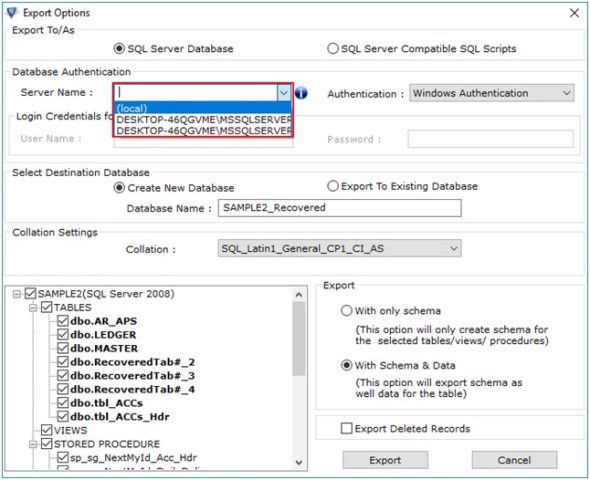Click the Cancel button
This screenshot has height=480, width=590.
click(514, 460)
